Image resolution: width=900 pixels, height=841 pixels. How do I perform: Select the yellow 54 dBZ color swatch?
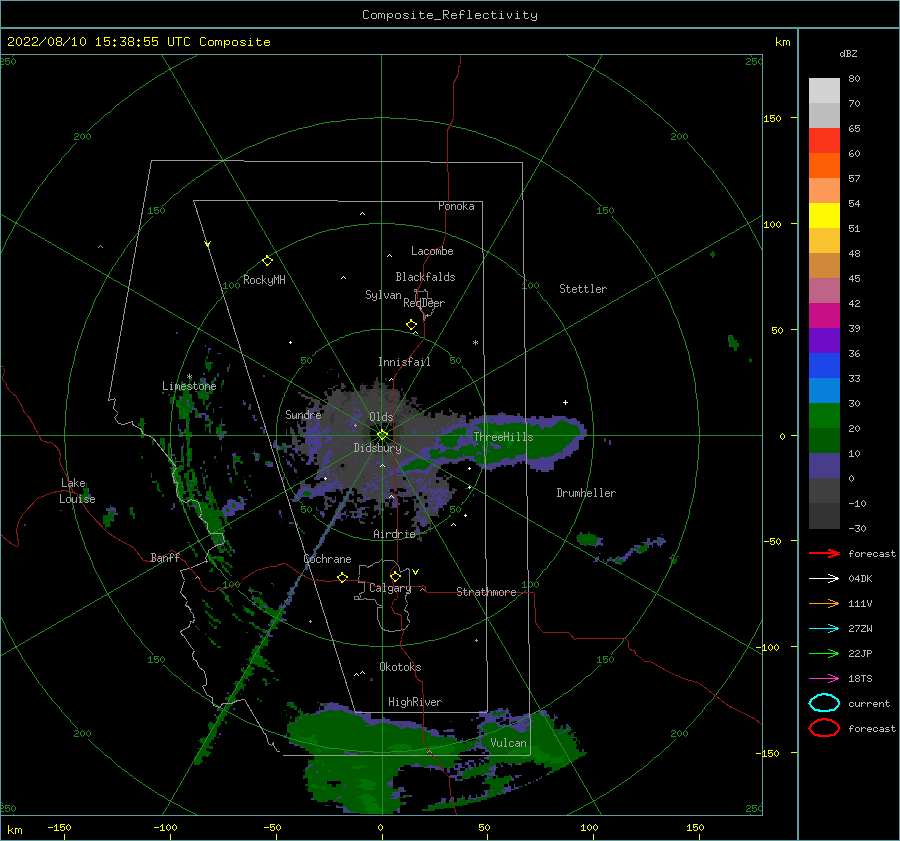[x=824, y=216]
